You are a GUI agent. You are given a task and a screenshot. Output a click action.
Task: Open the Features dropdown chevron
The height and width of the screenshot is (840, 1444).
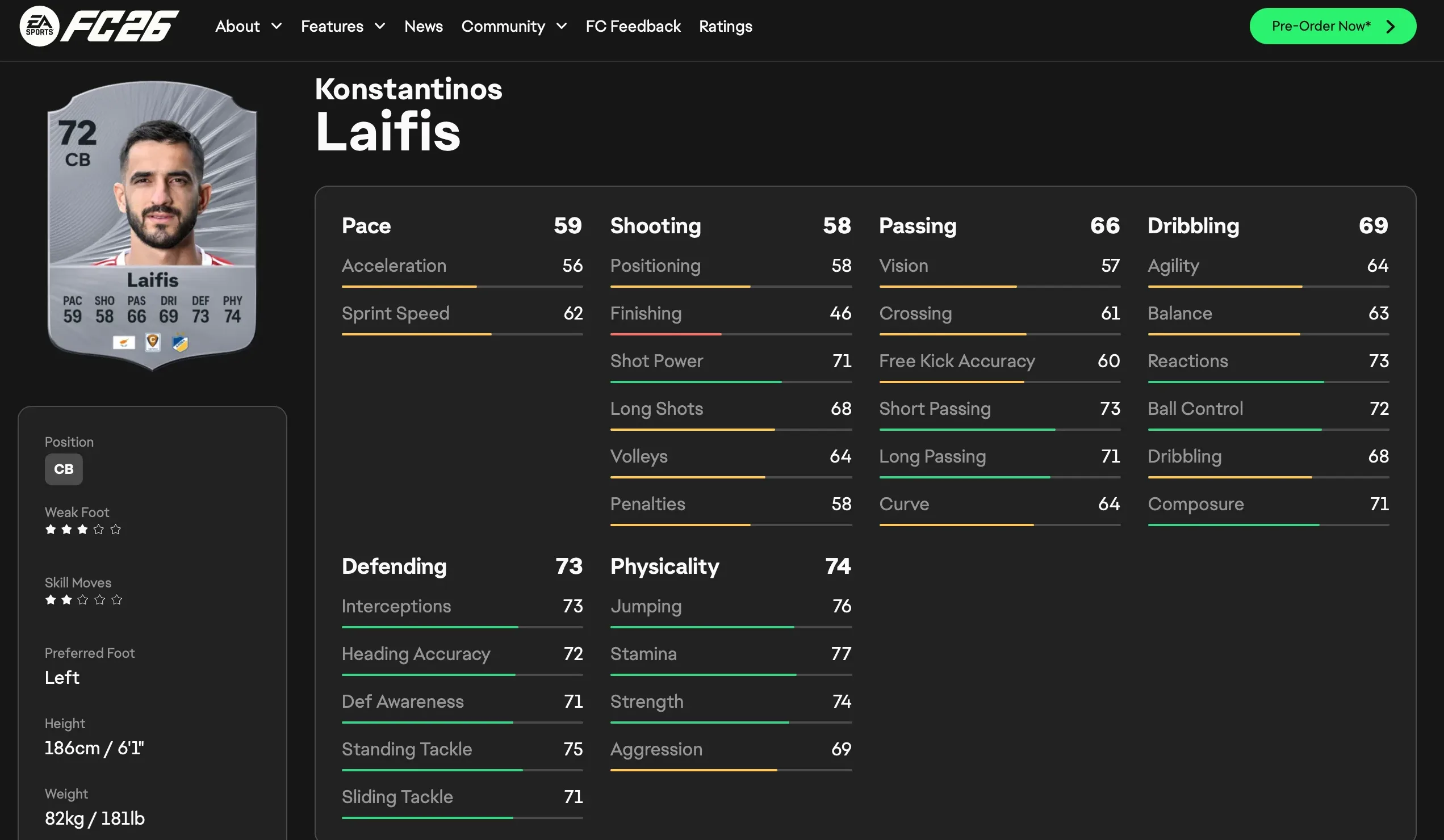[379, 26]
